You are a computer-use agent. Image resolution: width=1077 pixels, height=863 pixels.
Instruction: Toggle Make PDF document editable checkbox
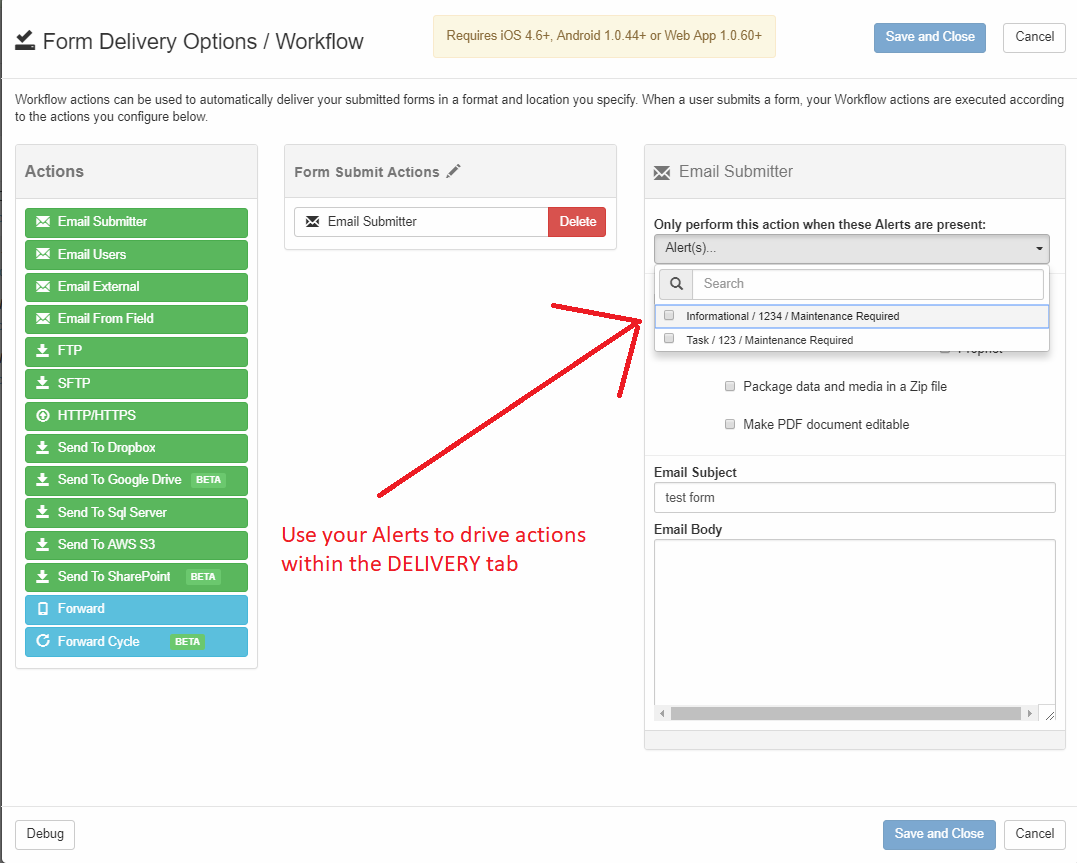(x=730, y=424)
